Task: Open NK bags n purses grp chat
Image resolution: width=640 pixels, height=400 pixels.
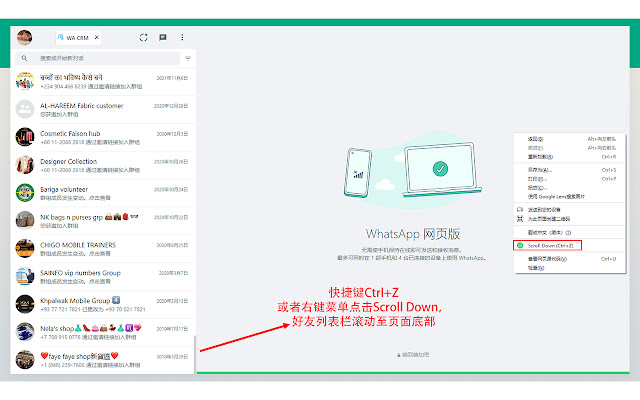Action: (x=103, y=221)
